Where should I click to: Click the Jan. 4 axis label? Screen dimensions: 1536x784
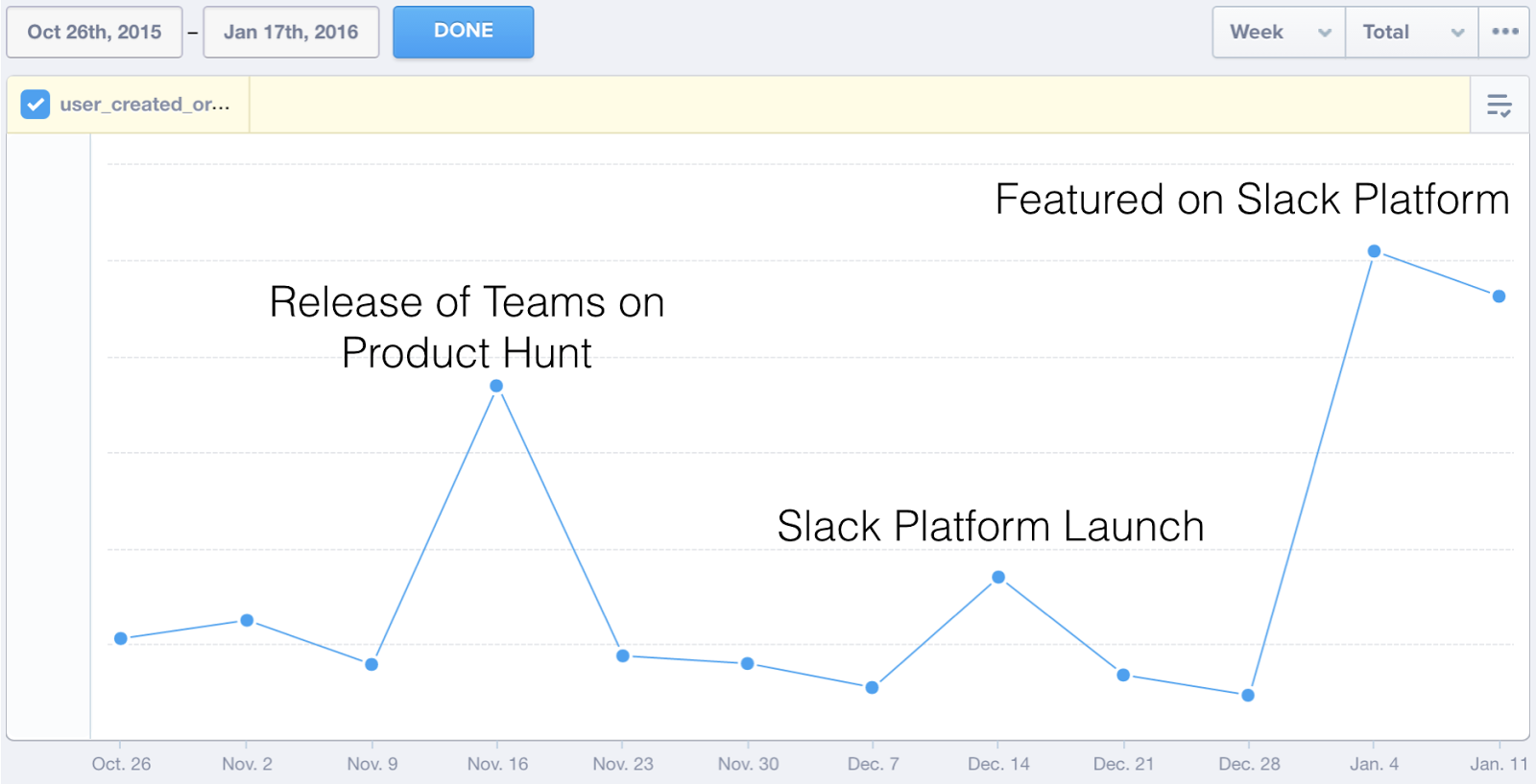click(x=1374, y=764)
